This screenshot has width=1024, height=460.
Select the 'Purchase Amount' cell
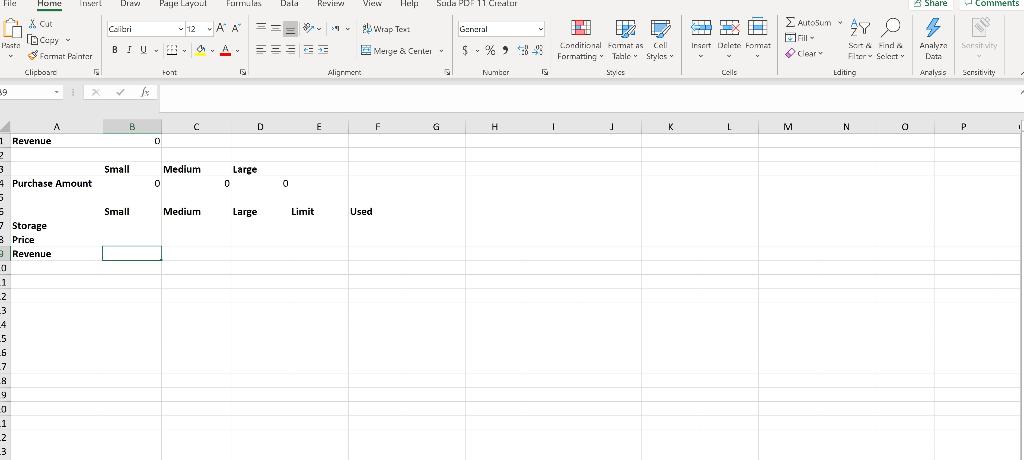[56, 184]
